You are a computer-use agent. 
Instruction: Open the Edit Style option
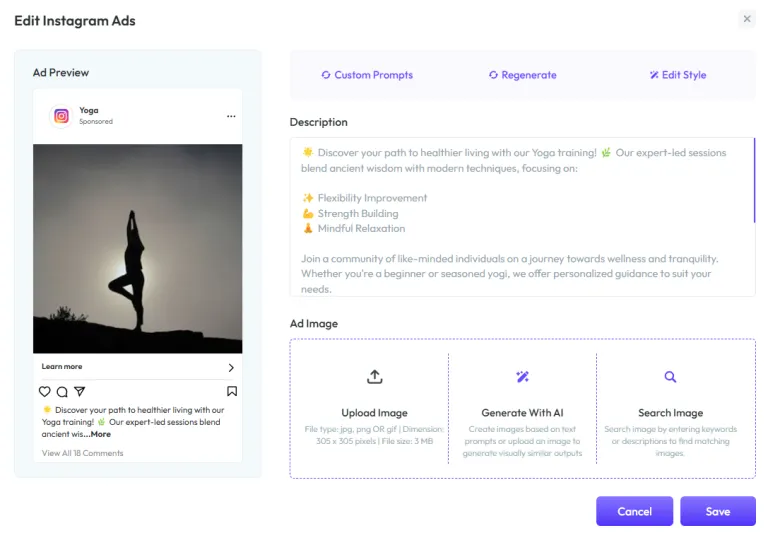click(678, 75)
